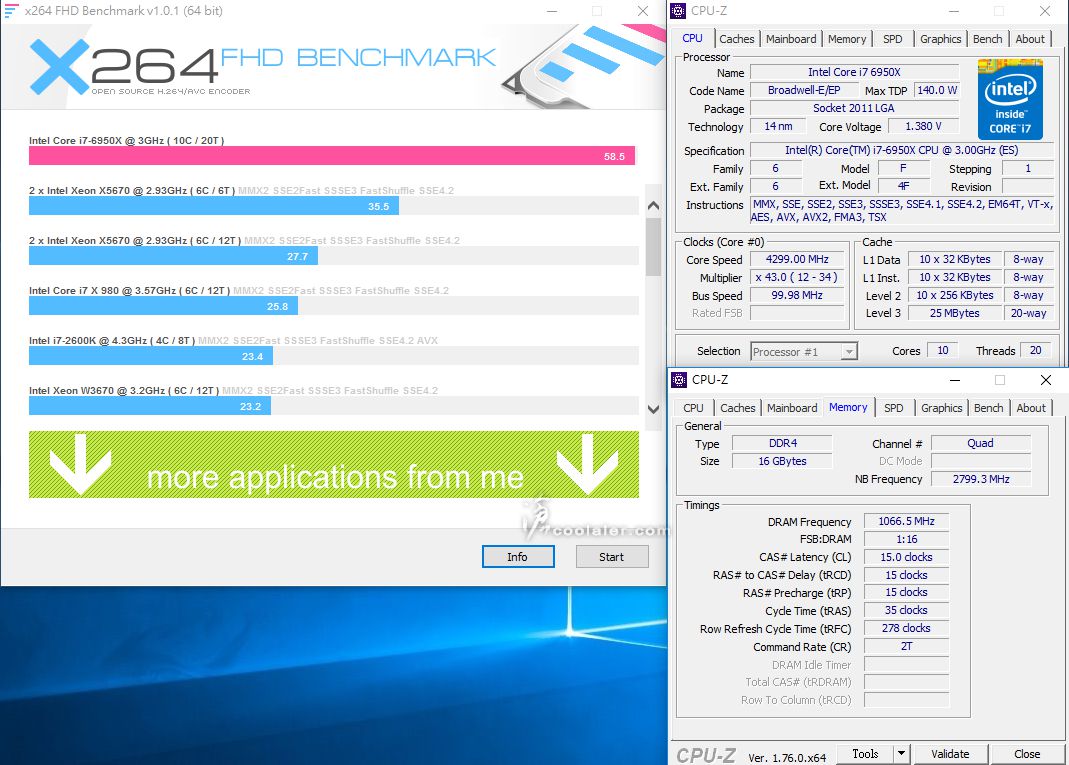This screenshot has width=1069, height=765.
Task: Click the Validate button in CPU-Z
Action: click(950, 753)
